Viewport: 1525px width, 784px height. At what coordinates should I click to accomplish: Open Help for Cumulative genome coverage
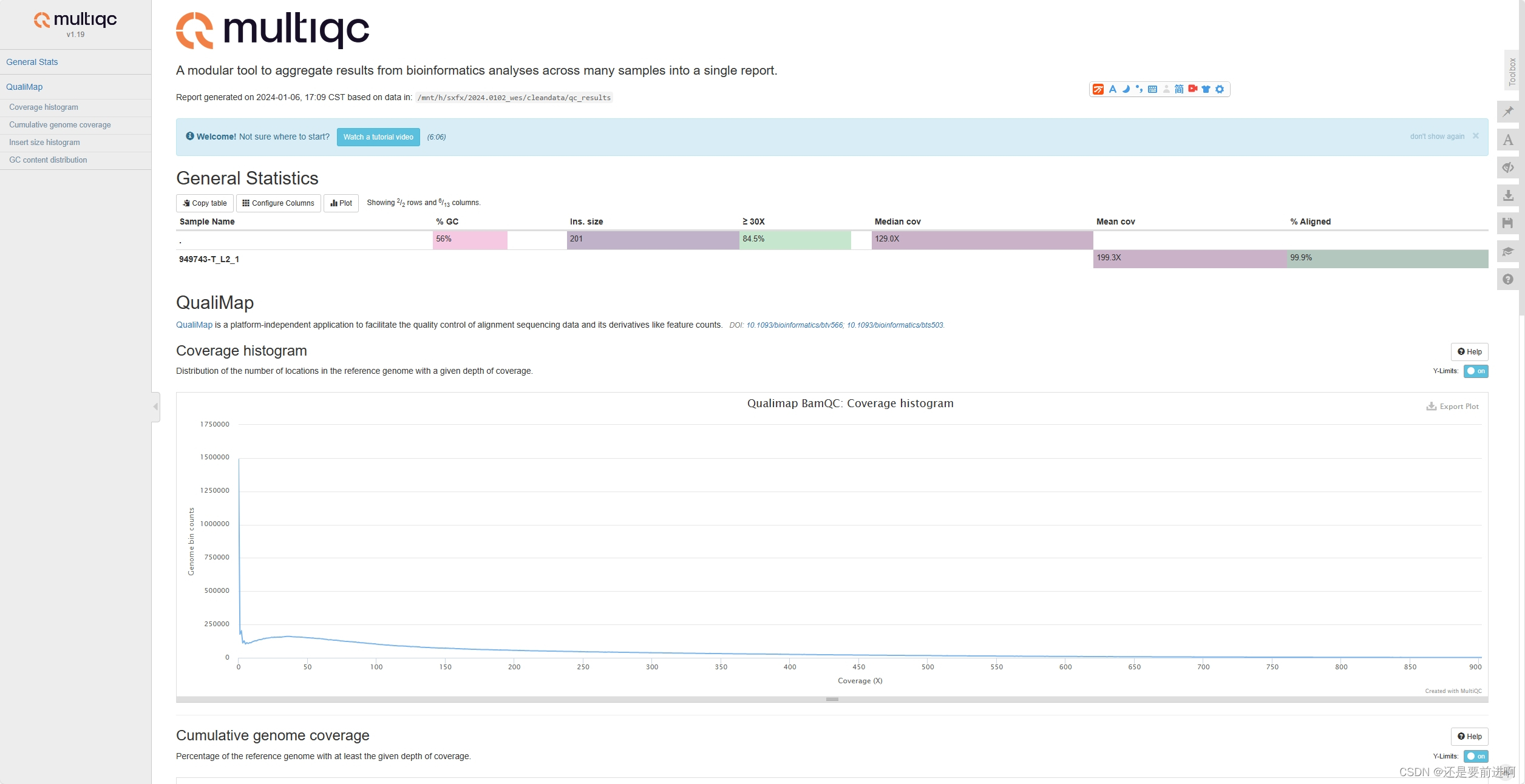click(1470, 737)
